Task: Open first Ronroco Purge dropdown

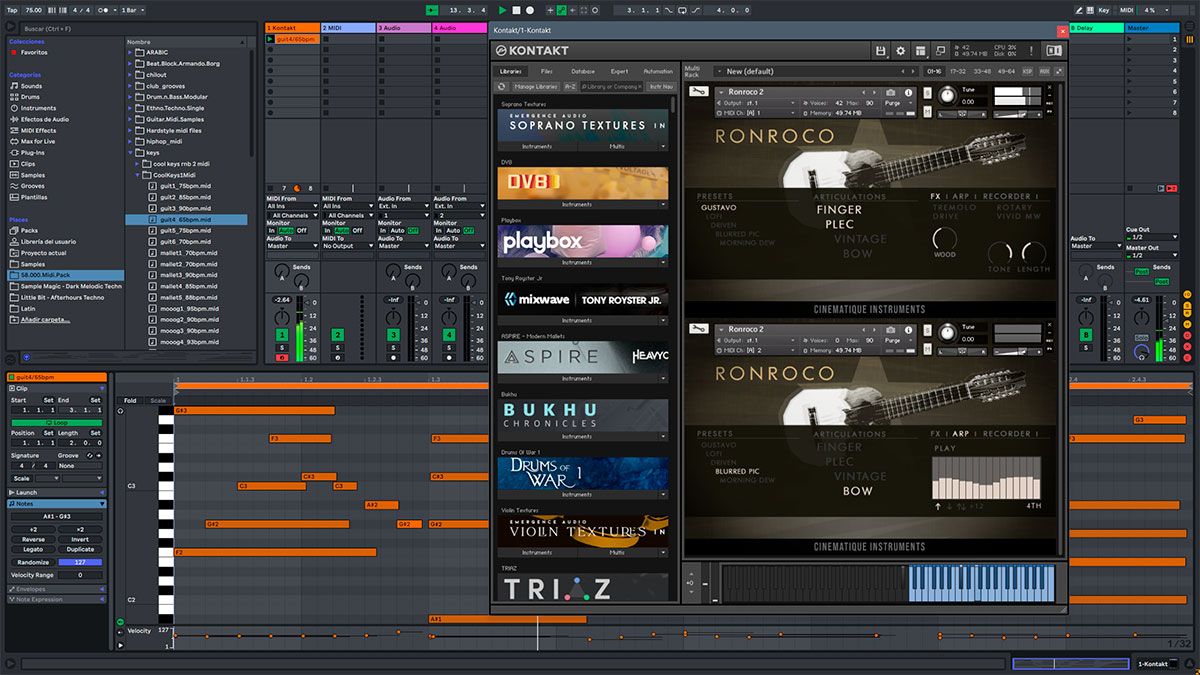Action: click(x=898, y=103)
